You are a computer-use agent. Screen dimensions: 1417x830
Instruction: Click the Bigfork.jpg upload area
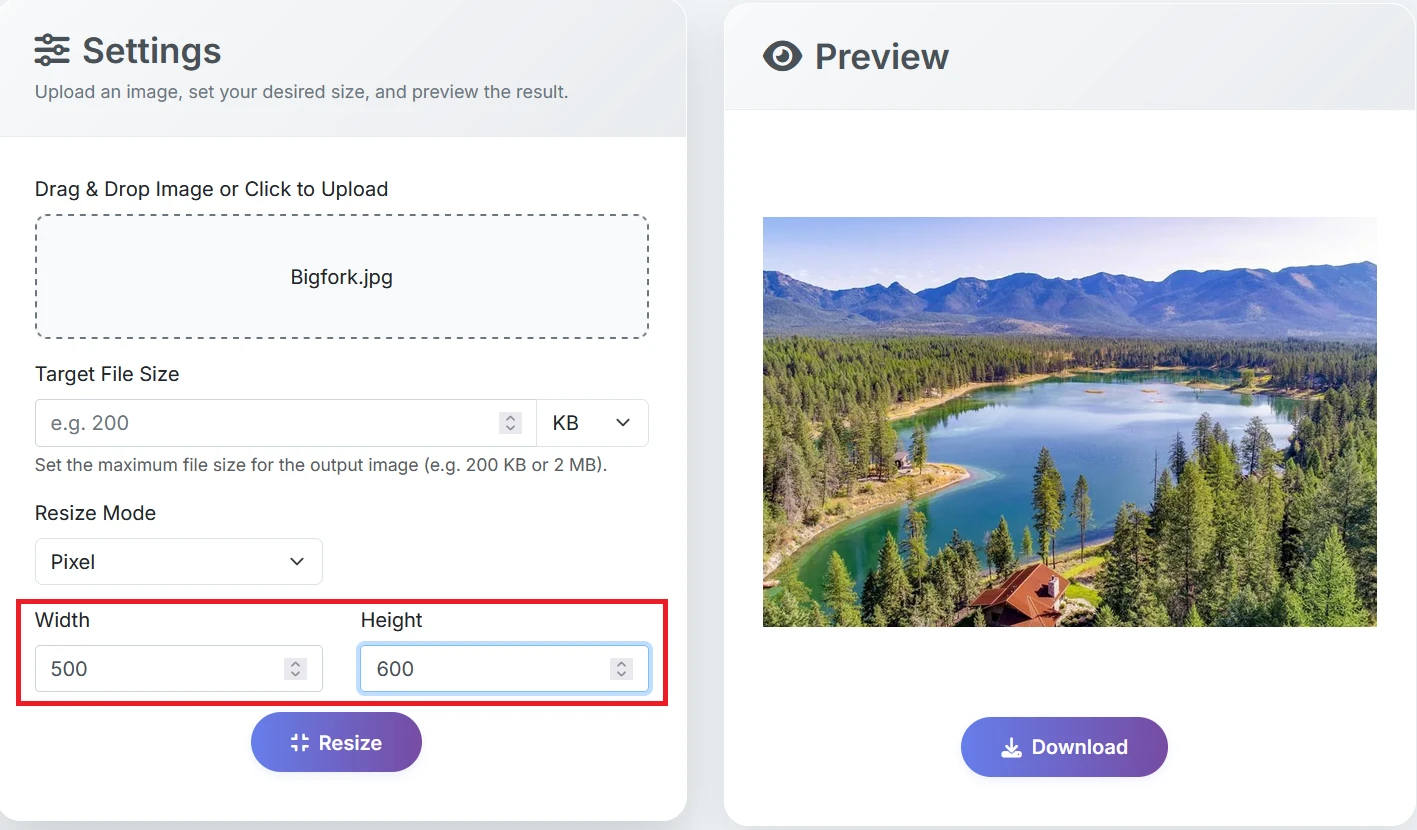[x=342, y=276]
